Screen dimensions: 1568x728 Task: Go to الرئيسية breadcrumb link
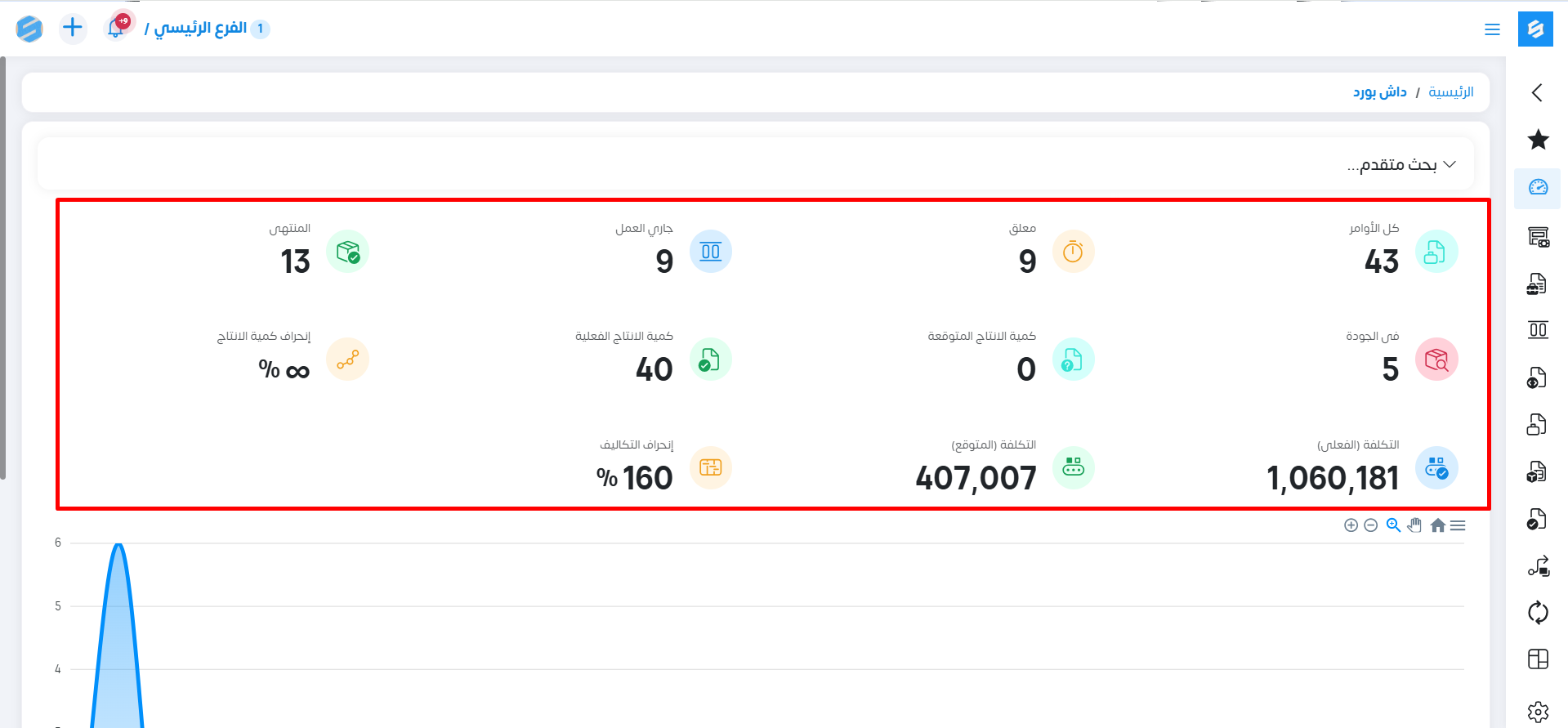(x=1450, y=92)
